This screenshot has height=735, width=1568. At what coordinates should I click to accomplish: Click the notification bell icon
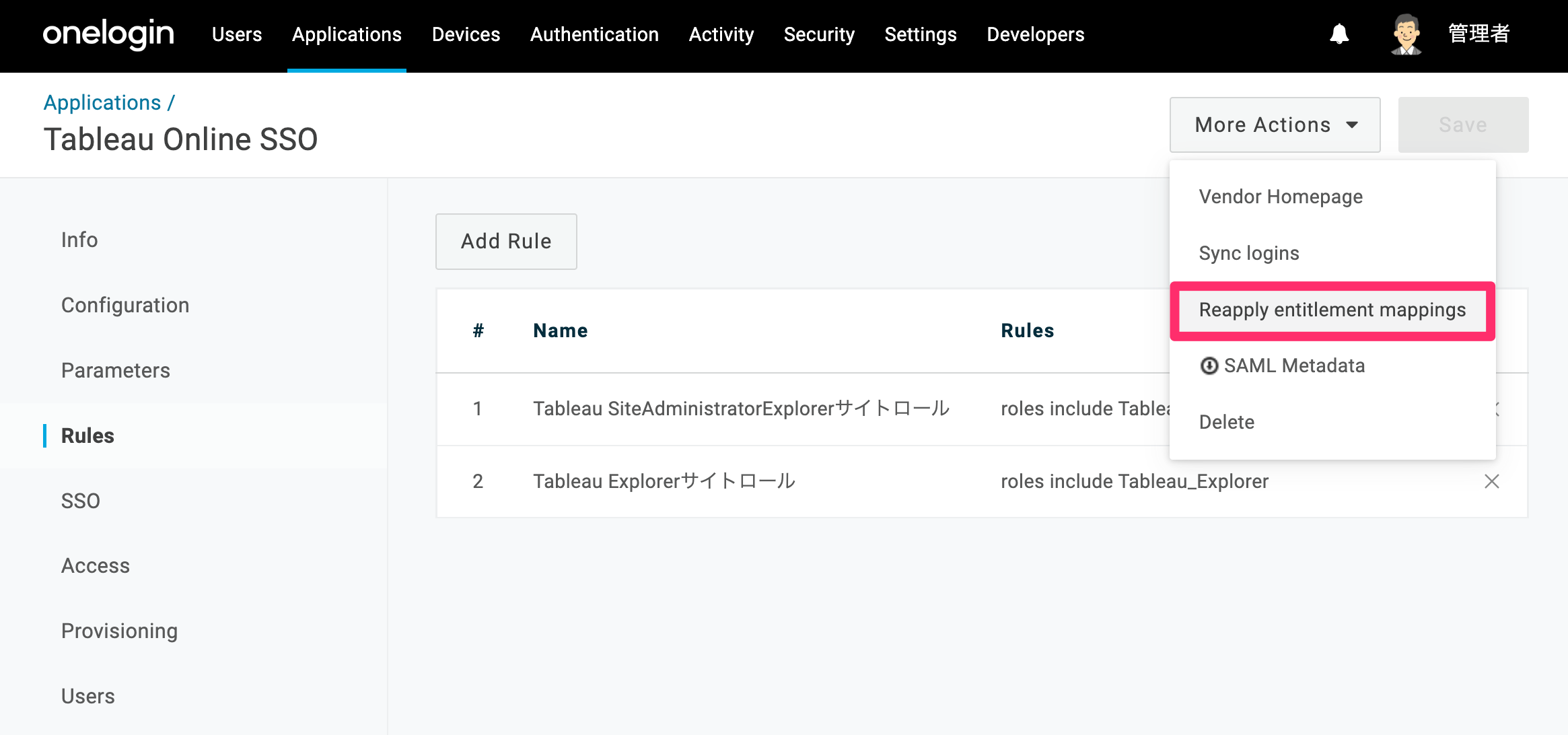tap(1339, 34)
